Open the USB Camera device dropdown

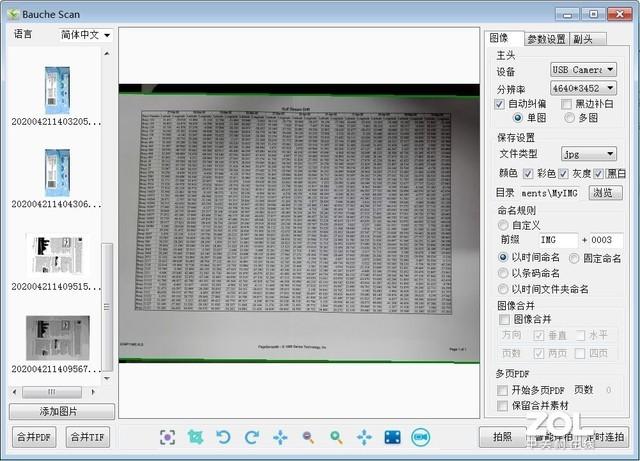[583, 70]
